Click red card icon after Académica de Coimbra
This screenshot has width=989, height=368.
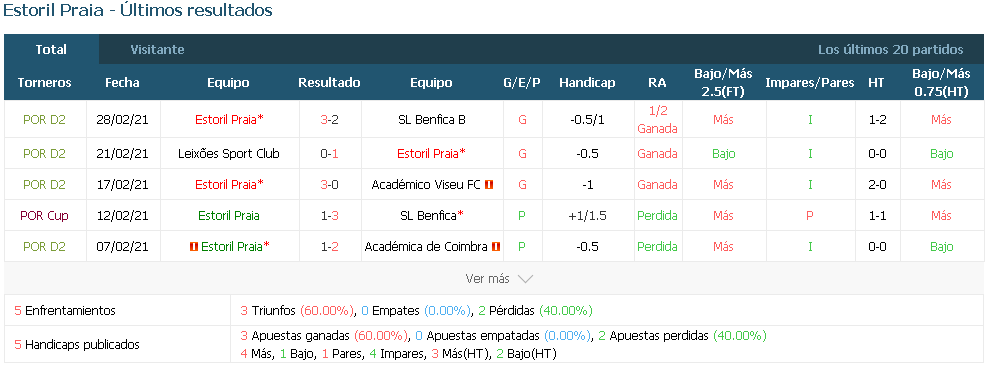[x=496, y=247]
